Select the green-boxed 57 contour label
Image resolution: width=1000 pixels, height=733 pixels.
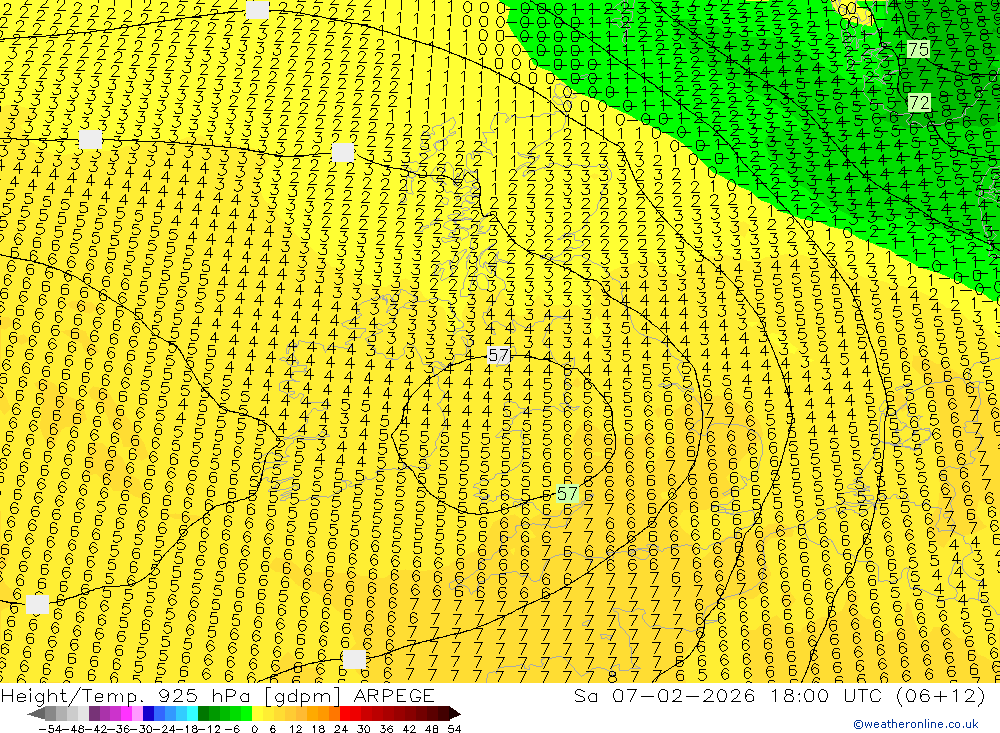[x=567, y=493]
